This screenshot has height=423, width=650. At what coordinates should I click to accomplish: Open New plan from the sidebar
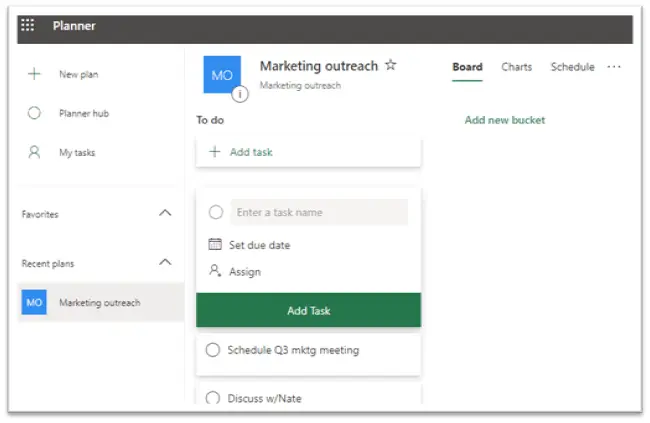[78, 74]
